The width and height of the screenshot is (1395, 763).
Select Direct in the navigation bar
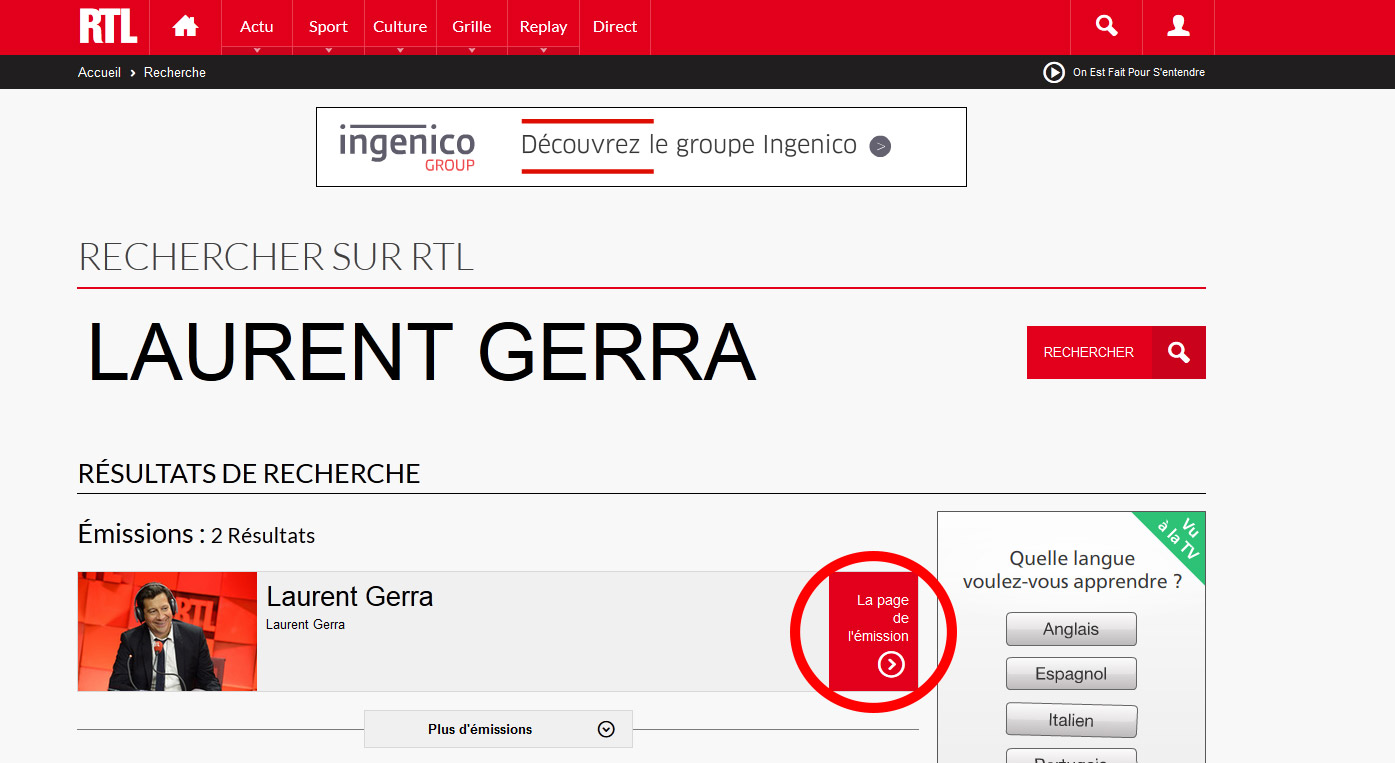click(614, 26)
